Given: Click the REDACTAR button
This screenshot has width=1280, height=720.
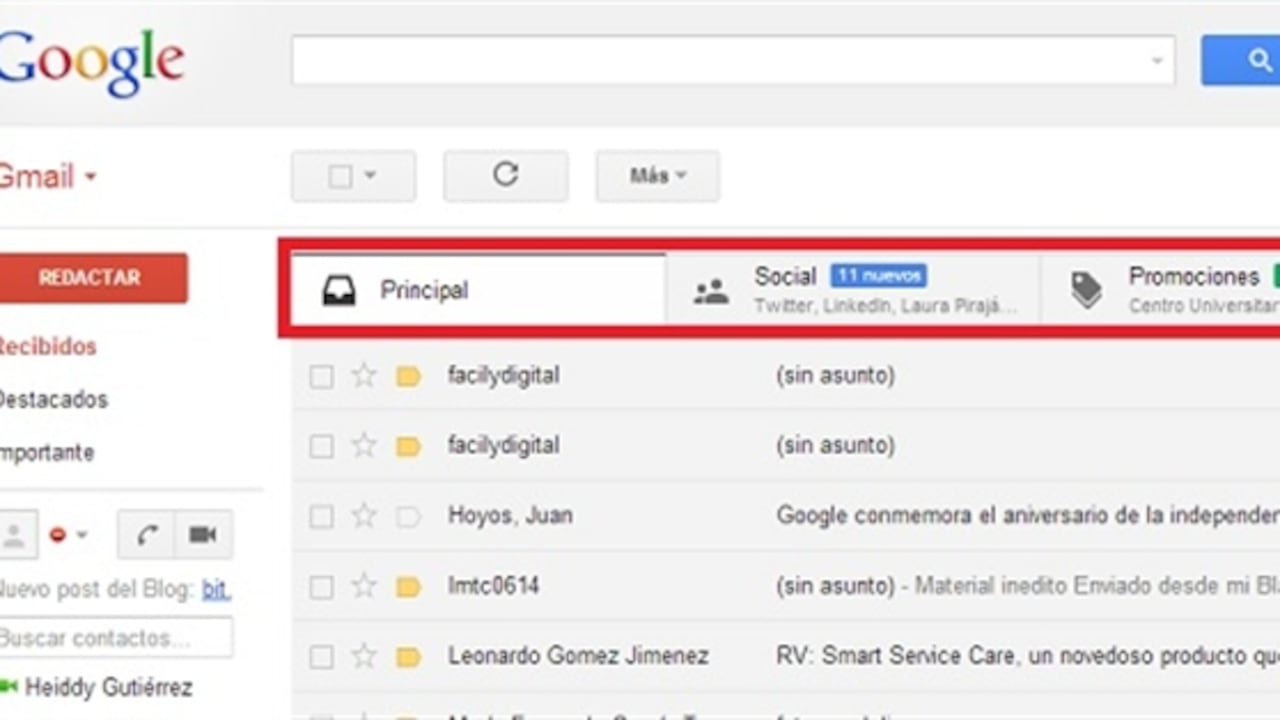Looking at the screenshot, I should pyautogui.click(x=93, y=278).
